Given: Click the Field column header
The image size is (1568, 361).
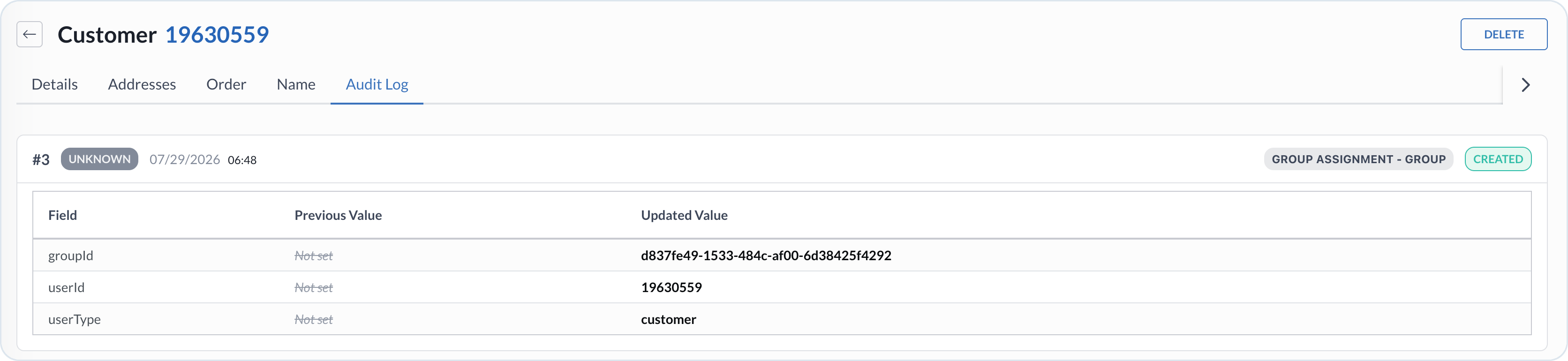Looking at the screenshot, I should click(63, 215).
